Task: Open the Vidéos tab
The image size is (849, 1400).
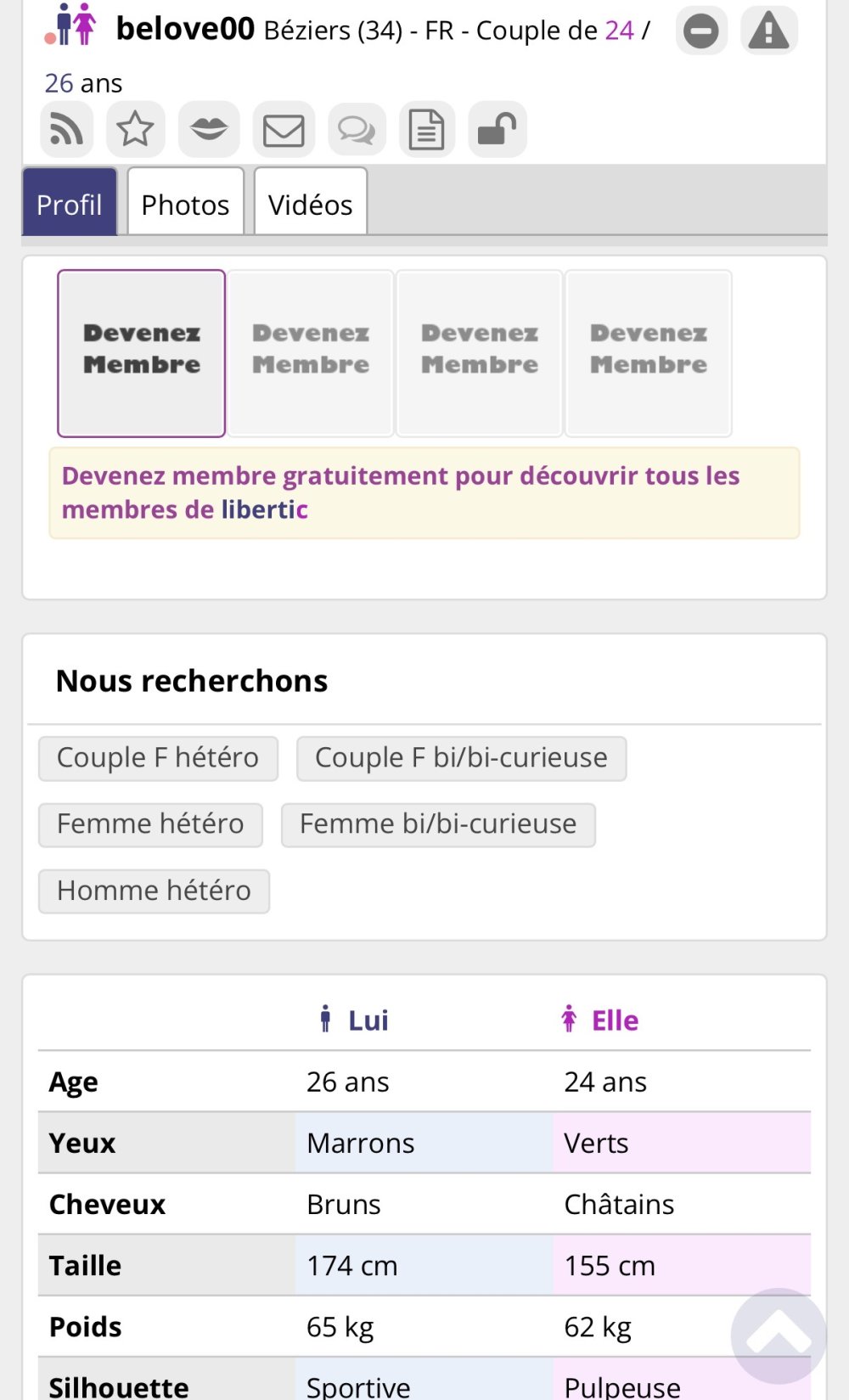Action: (310, 204)
